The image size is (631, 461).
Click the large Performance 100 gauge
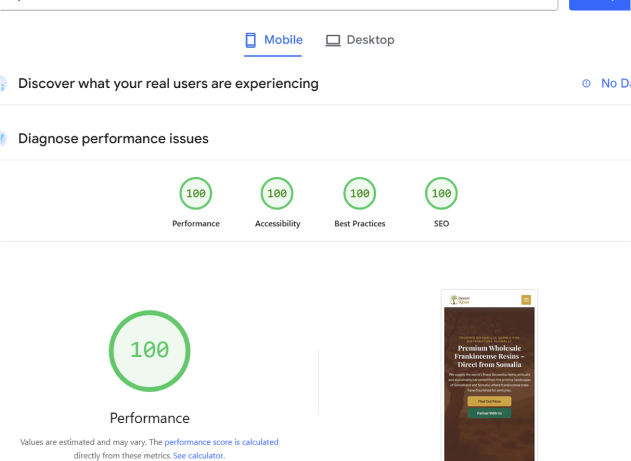click(149, 351)
